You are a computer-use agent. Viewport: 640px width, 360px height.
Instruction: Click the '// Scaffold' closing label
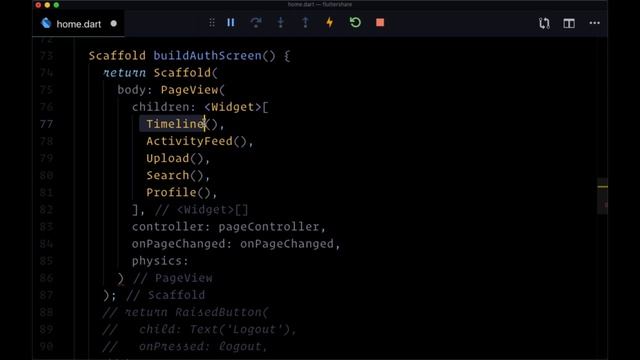pos(166,295)
